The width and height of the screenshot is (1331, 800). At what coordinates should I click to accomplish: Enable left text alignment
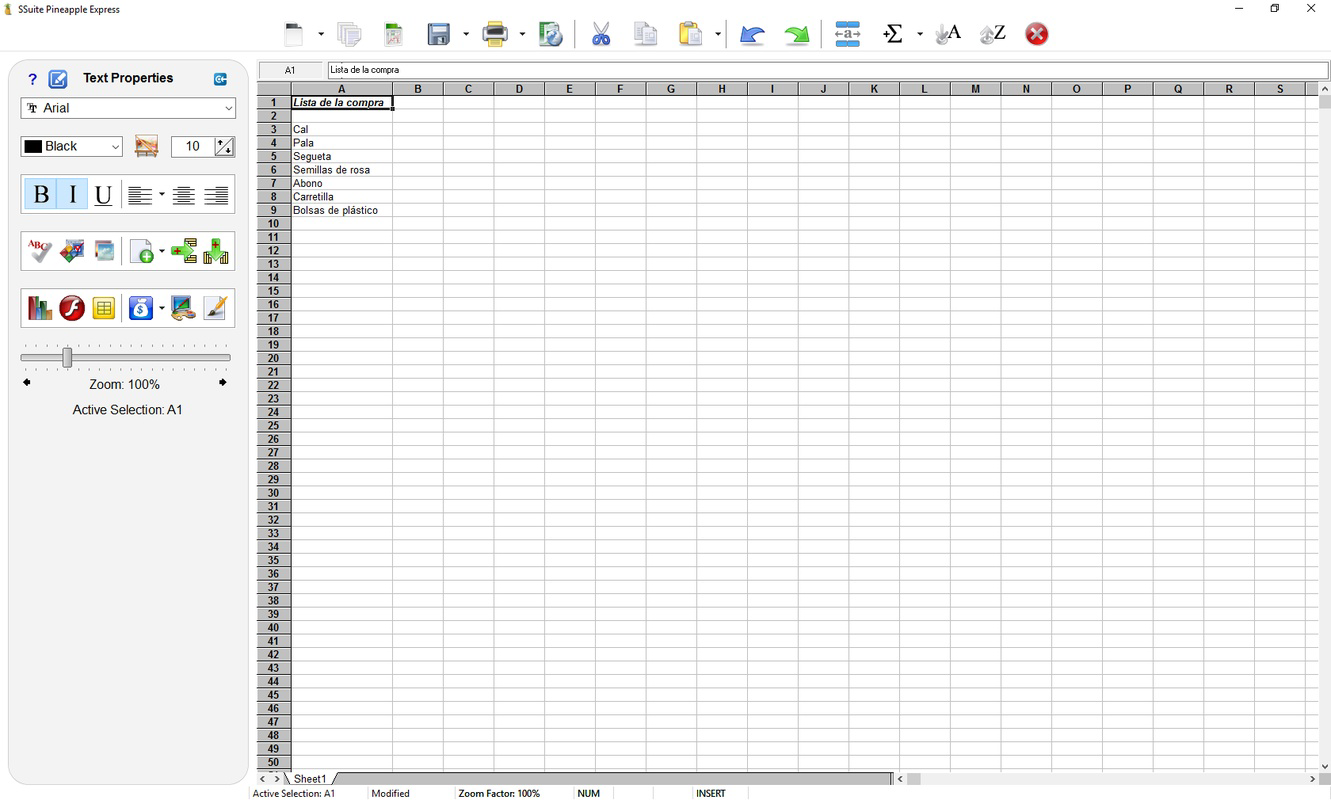[x=140, y=196]
